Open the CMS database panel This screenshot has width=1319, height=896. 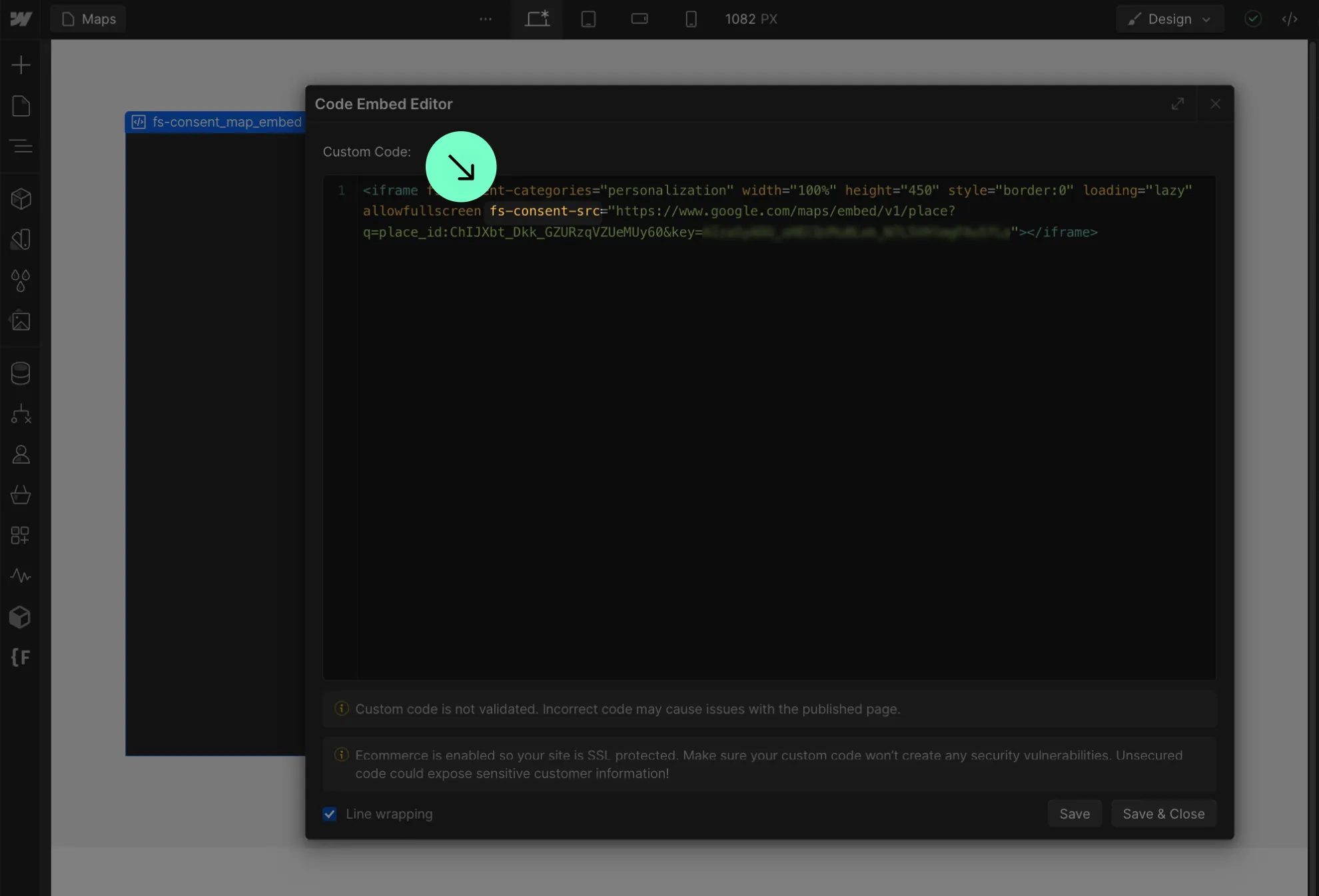[21, 373]
